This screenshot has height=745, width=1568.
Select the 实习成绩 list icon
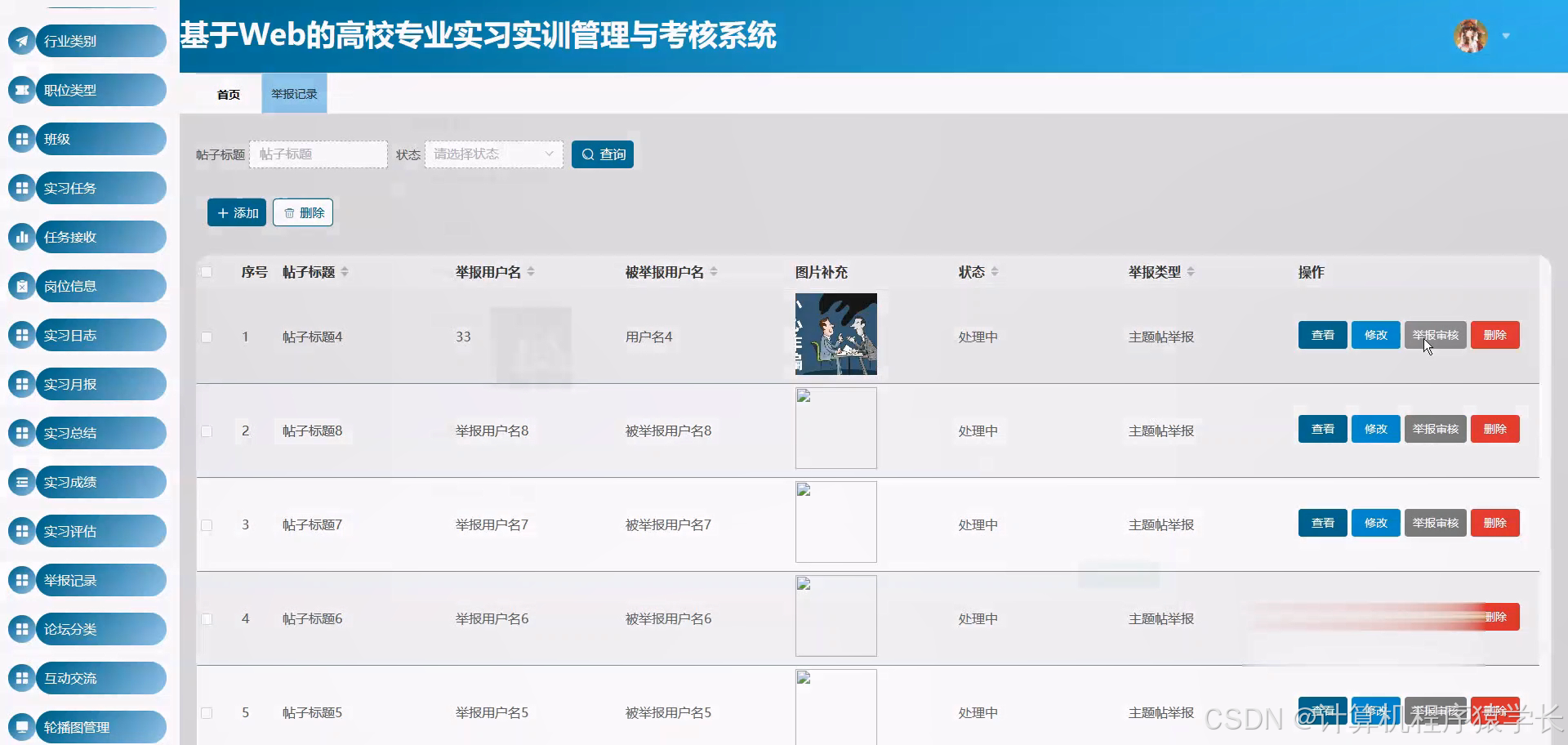pos(21,482)
